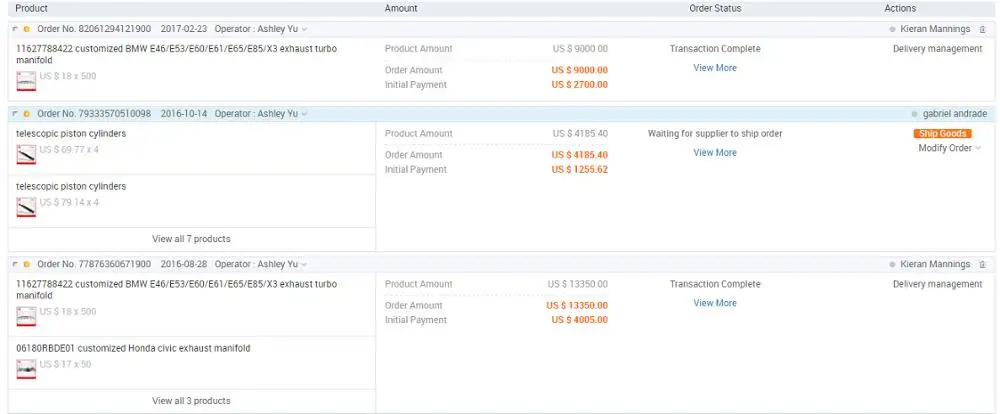Click the flag icon on order 79333570510098
The height and width of the screenshot is (414, 1000).
15,114
